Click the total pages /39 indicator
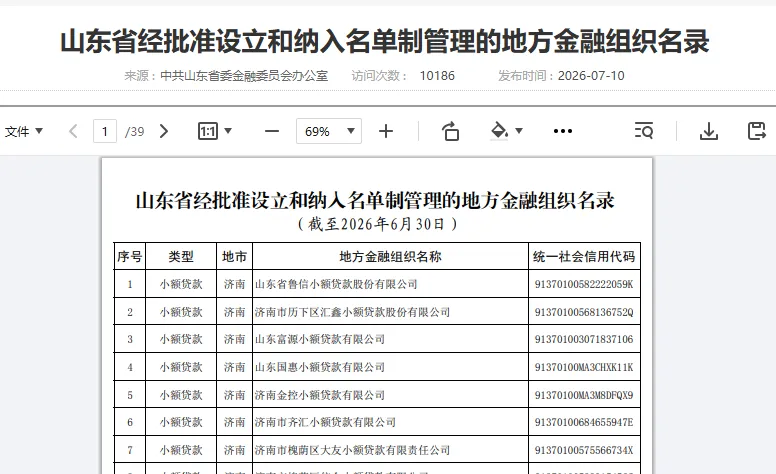This screenshot has height=474, width=776. [x=135, y=132]
